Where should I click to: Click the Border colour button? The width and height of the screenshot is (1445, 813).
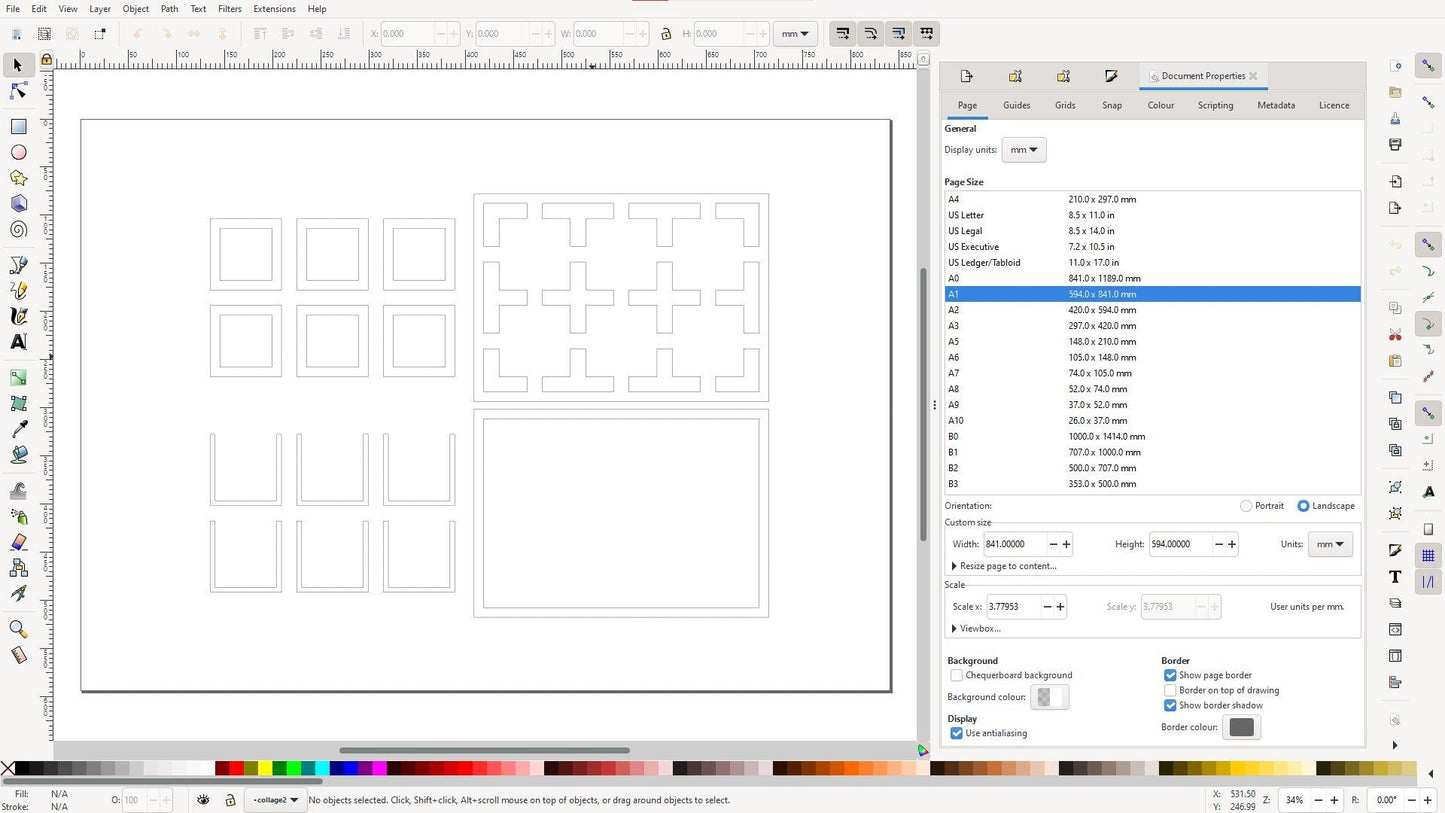point(1241,727)
